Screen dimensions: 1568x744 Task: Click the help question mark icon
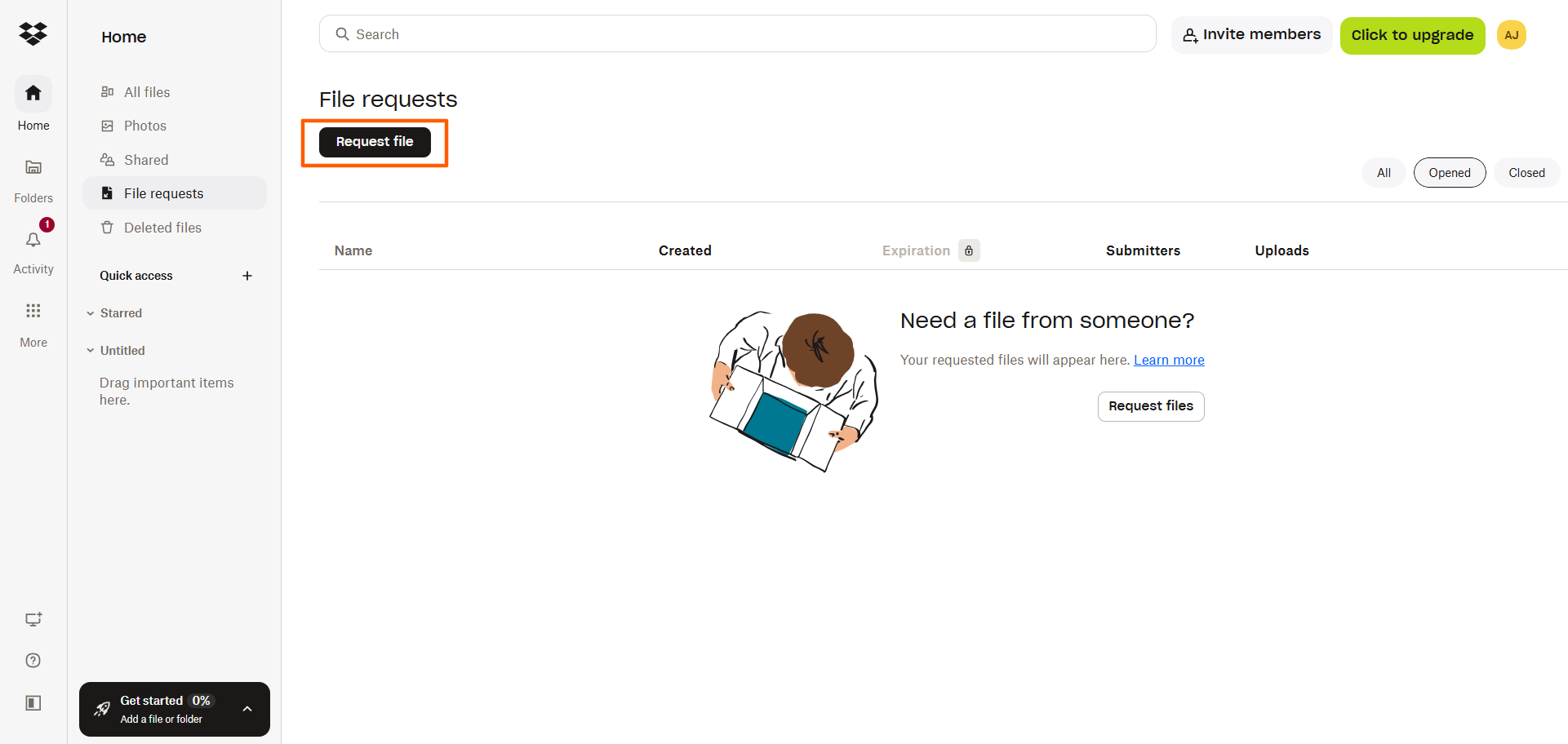coord(33,661)
